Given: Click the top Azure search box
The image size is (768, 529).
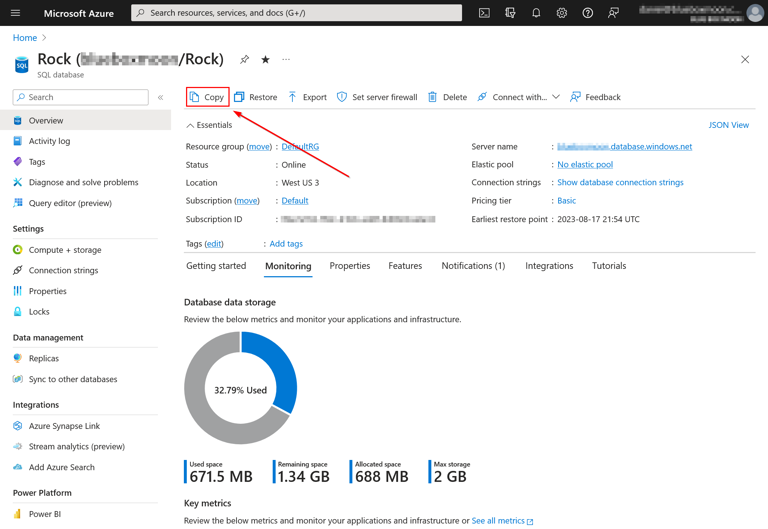Looking at the screenshot, I should coord(297,13).
